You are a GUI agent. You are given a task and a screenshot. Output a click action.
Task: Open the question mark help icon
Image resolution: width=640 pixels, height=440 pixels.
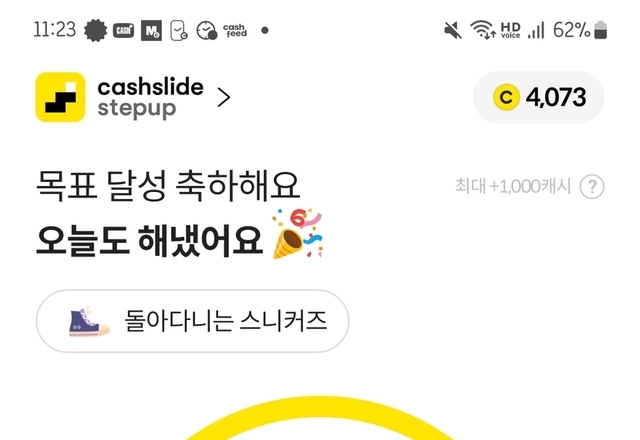[x=592, y=187]
